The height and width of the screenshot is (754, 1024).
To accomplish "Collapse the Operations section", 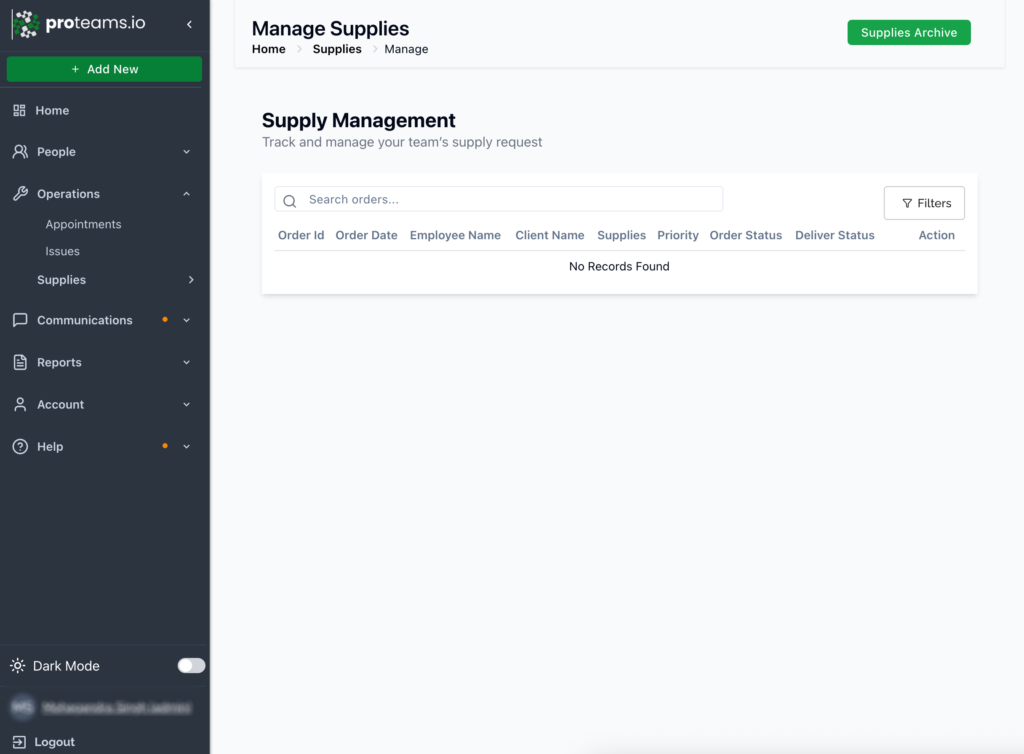I will tap(185, 193).
